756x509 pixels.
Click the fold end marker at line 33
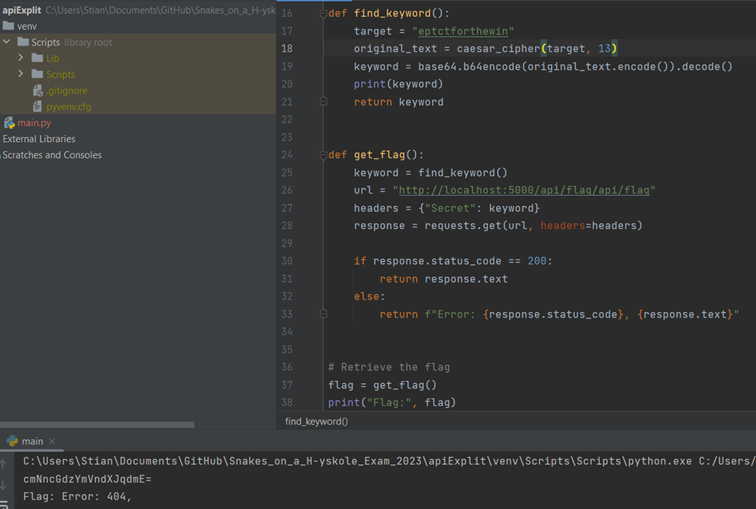tap(324, 314)
